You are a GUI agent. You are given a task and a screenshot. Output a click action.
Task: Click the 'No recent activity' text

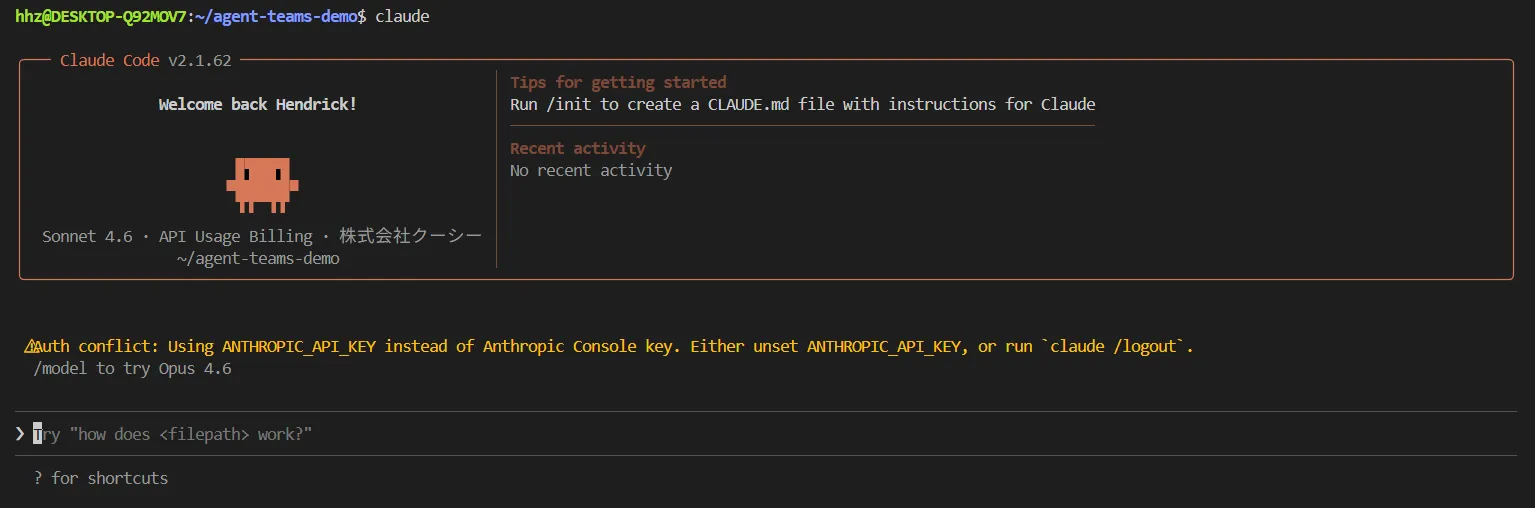pyautogui.click(x=591, y=170)
